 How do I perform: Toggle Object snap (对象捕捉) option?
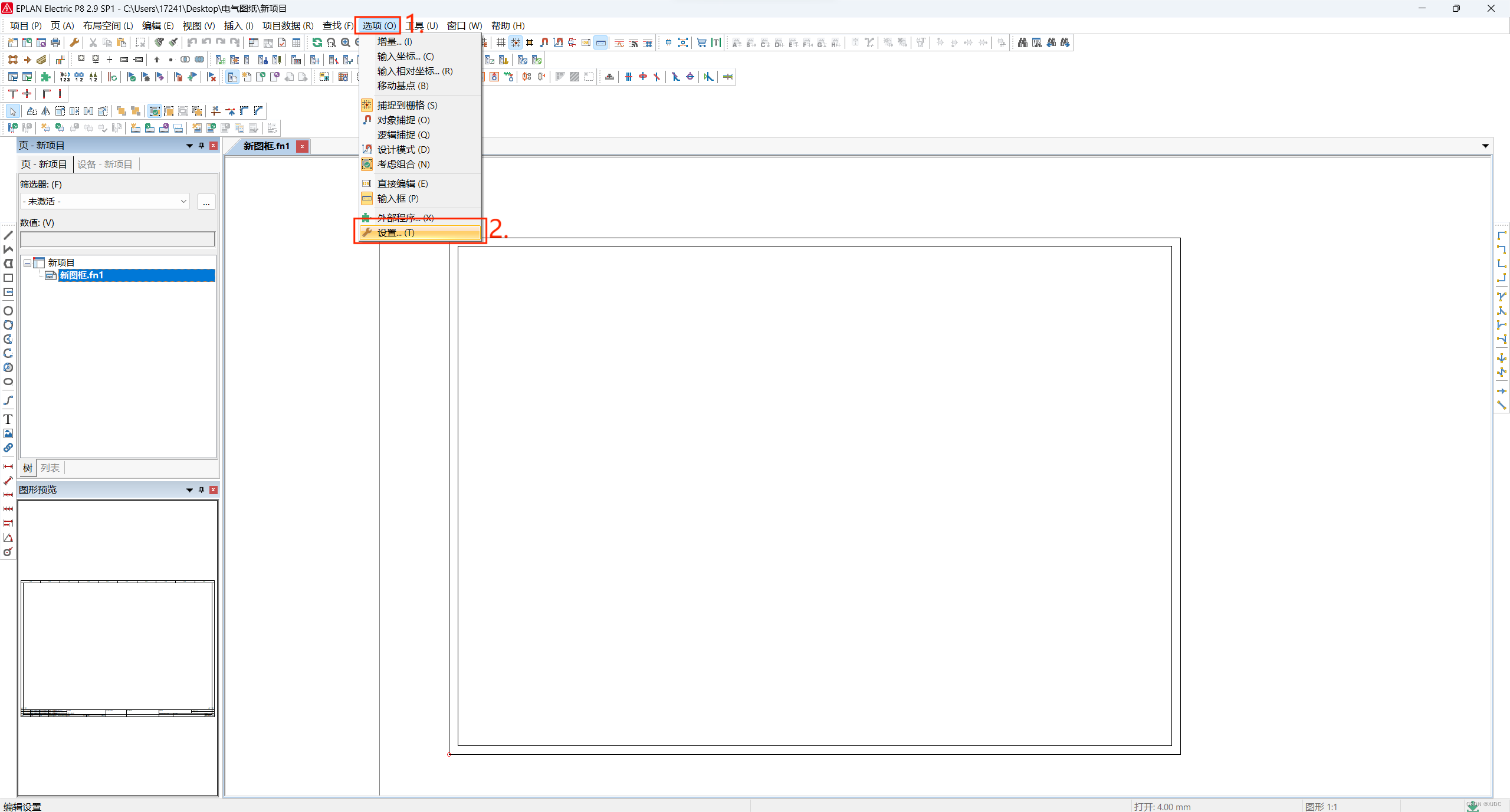click(403, 120)
